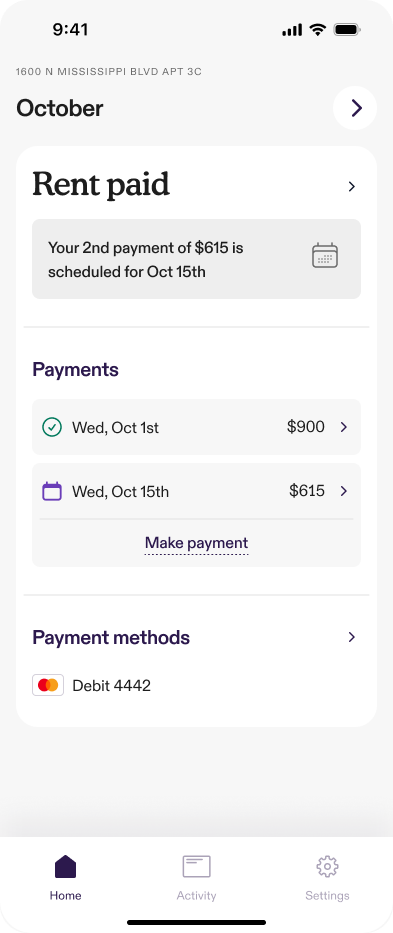Tap the Mastercard logo icon
This screenshot has height=933, width=393.
tap(48, 685)
